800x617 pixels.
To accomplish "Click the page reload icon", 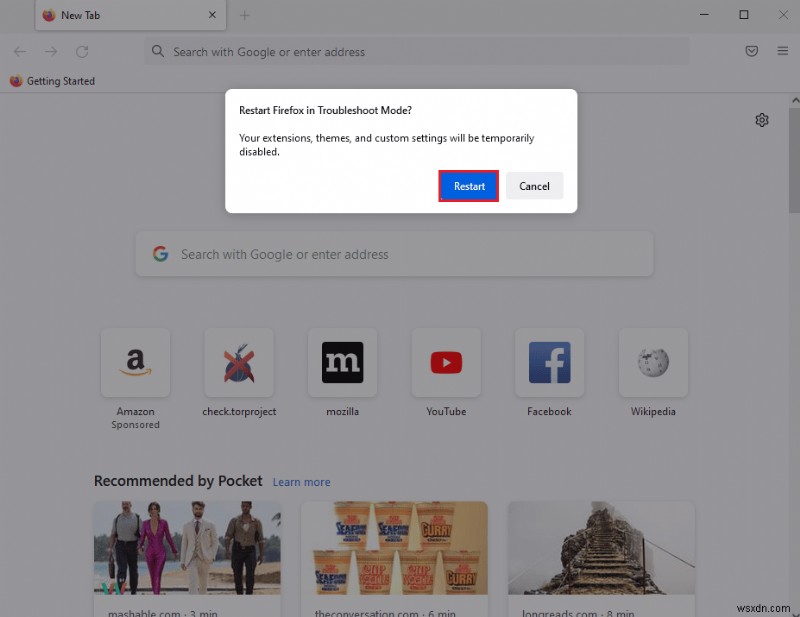I will point(81,51).
